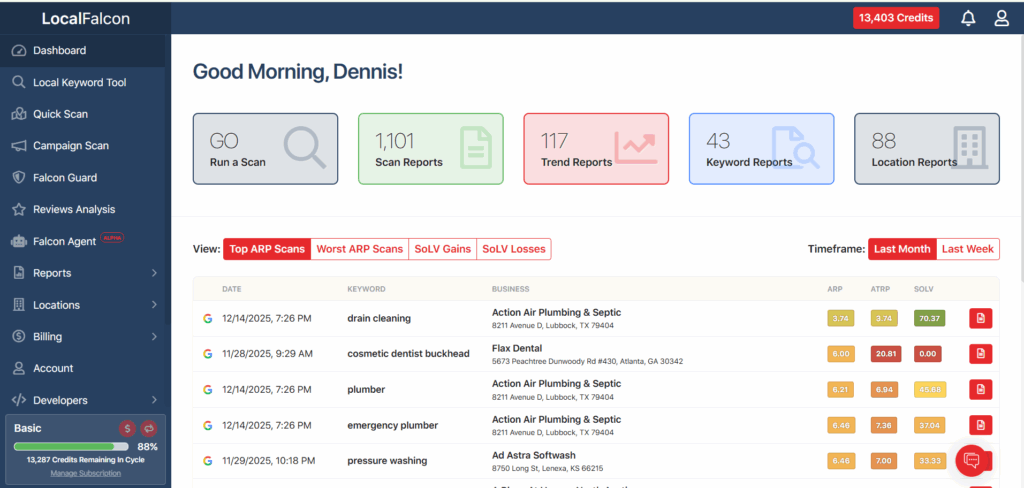Select Last Week timeframe
1024x488 pixels.
tap(967, 249)
